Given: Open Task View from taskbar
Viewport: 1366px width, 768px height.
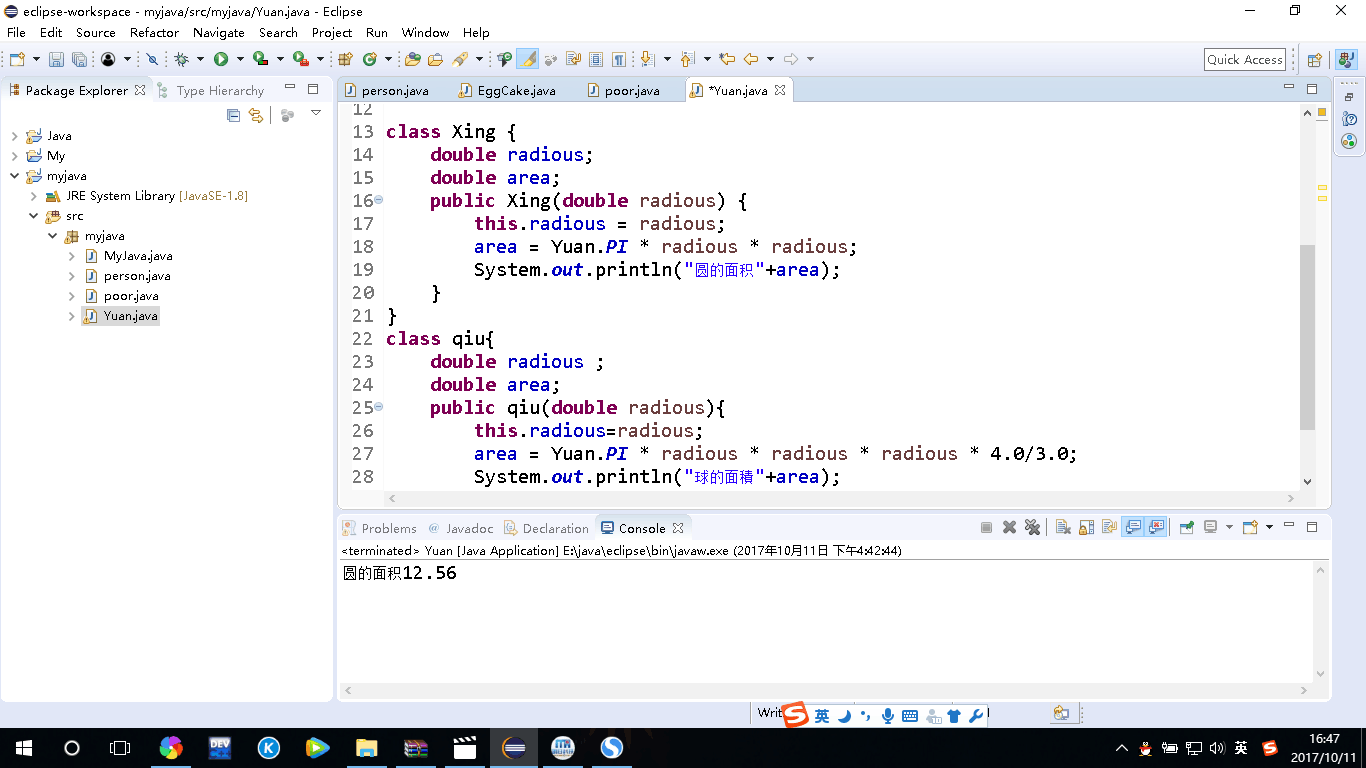Looking at the screenshot, I should click(x=120, y=747).
